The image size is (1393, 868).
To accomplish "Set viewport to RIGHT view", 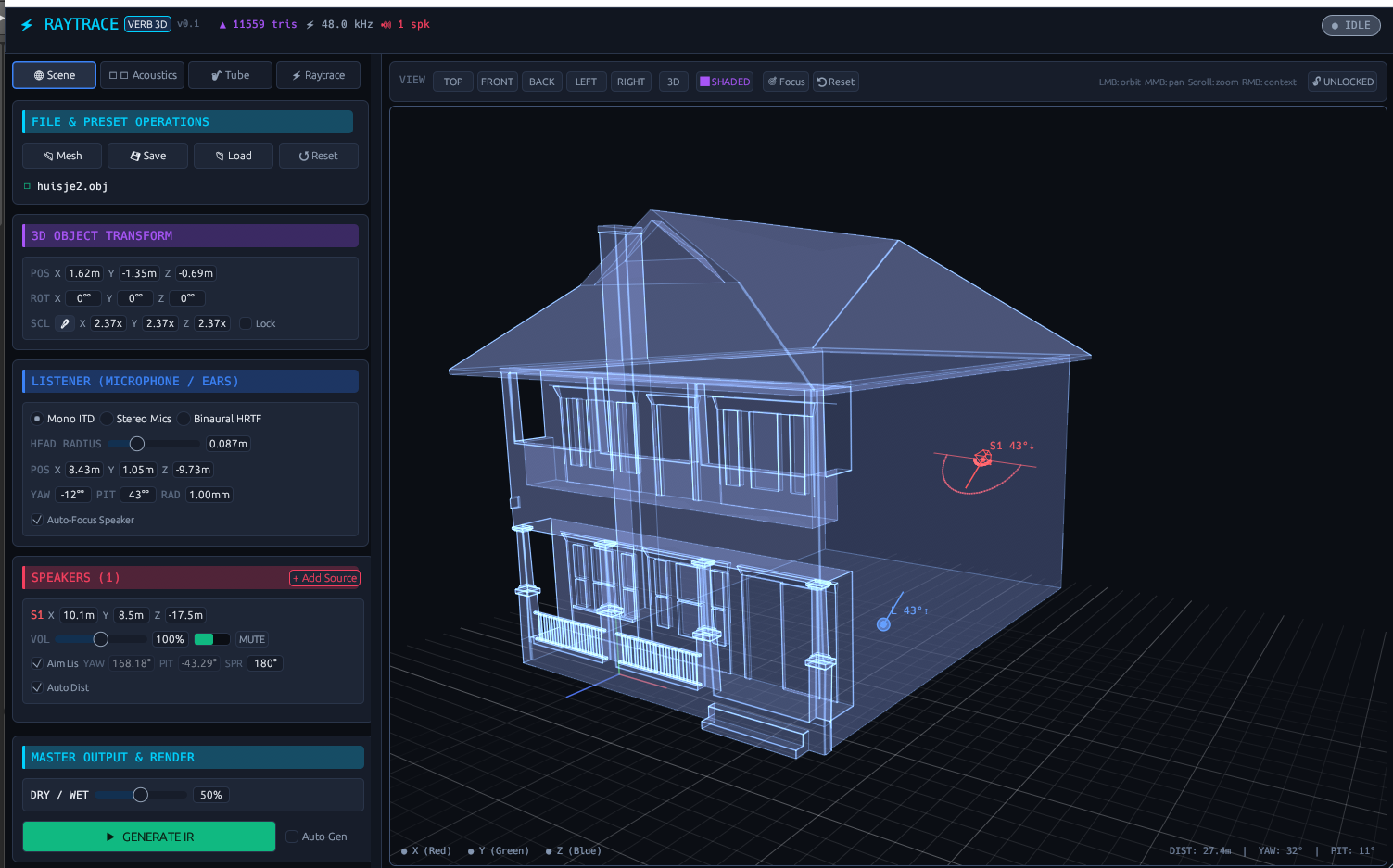I will [631, 82].
